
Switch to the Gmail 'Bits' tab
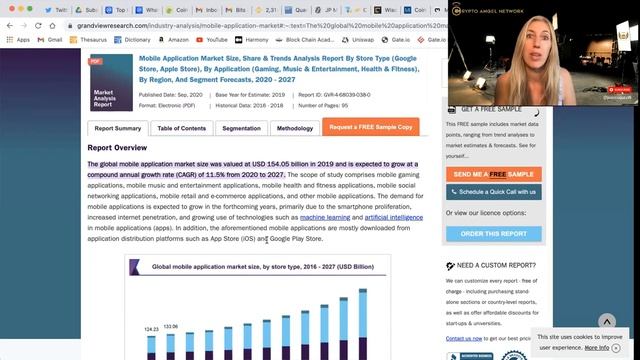[236, 10]
